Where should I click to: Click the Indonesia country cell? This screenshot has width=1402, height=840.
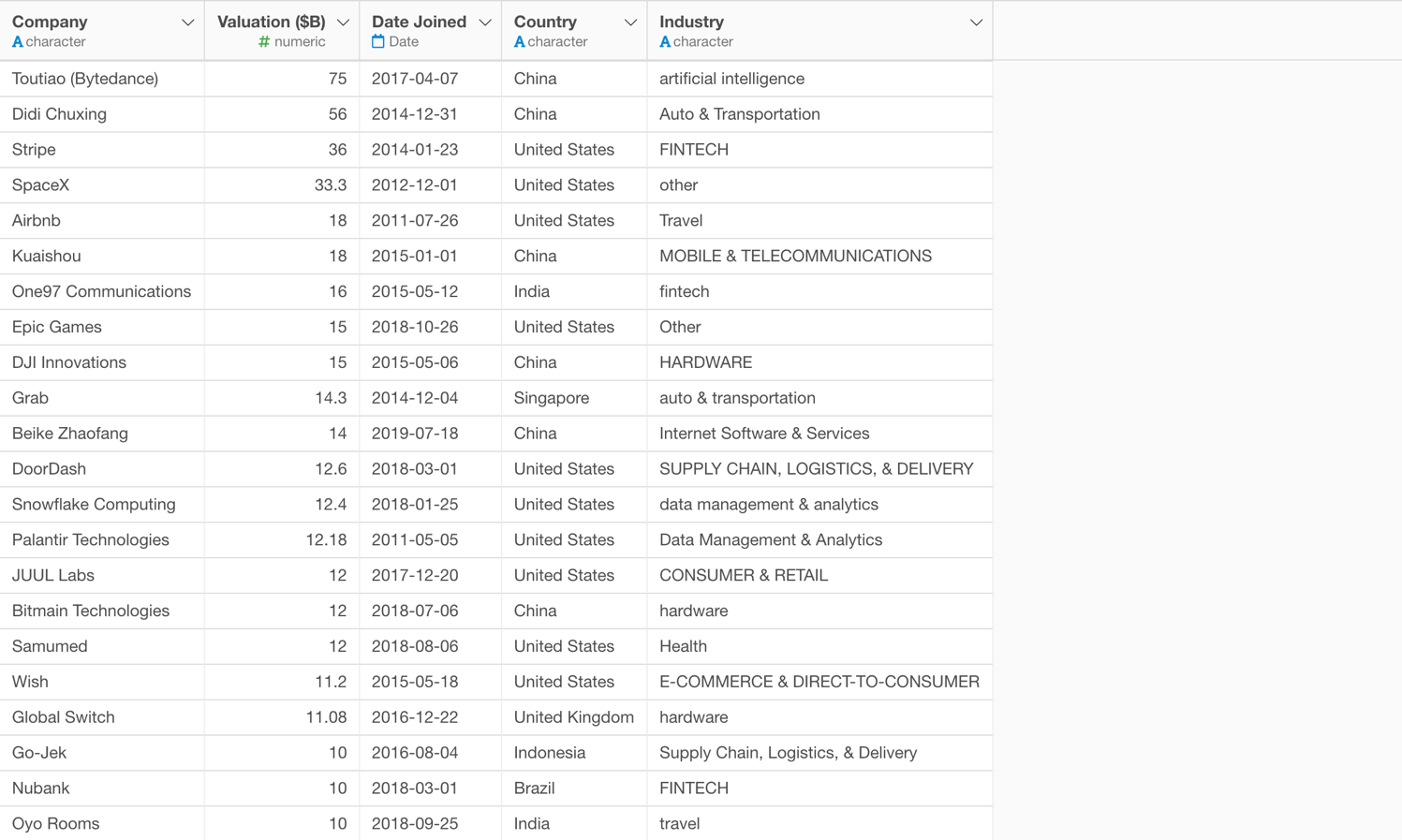[574, 754]
